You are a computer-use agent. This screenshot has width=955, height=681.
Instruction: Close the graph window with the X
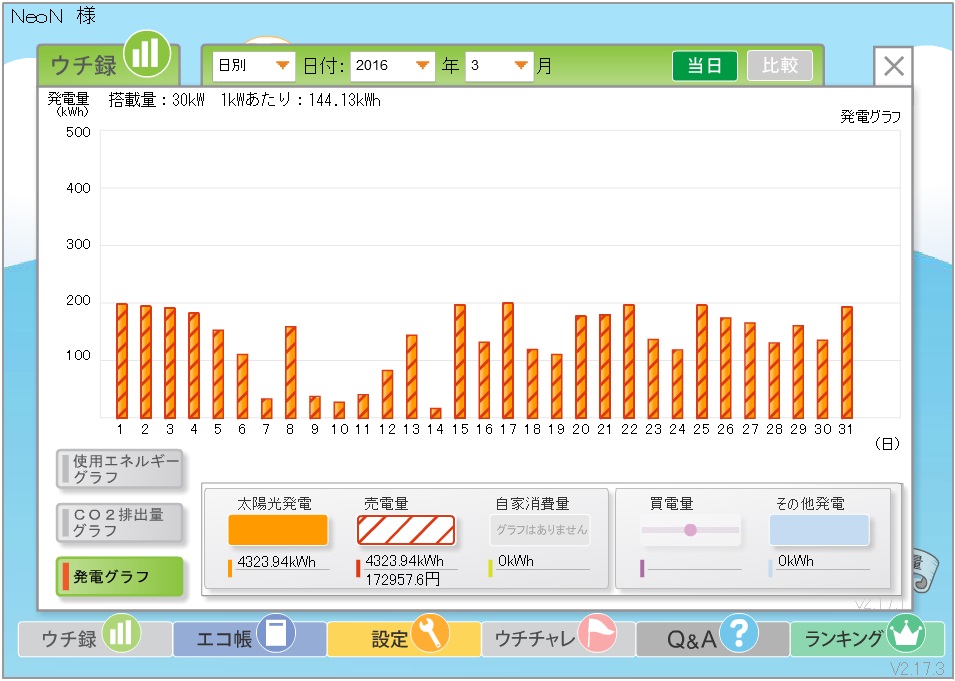click(x=893, y=66)
